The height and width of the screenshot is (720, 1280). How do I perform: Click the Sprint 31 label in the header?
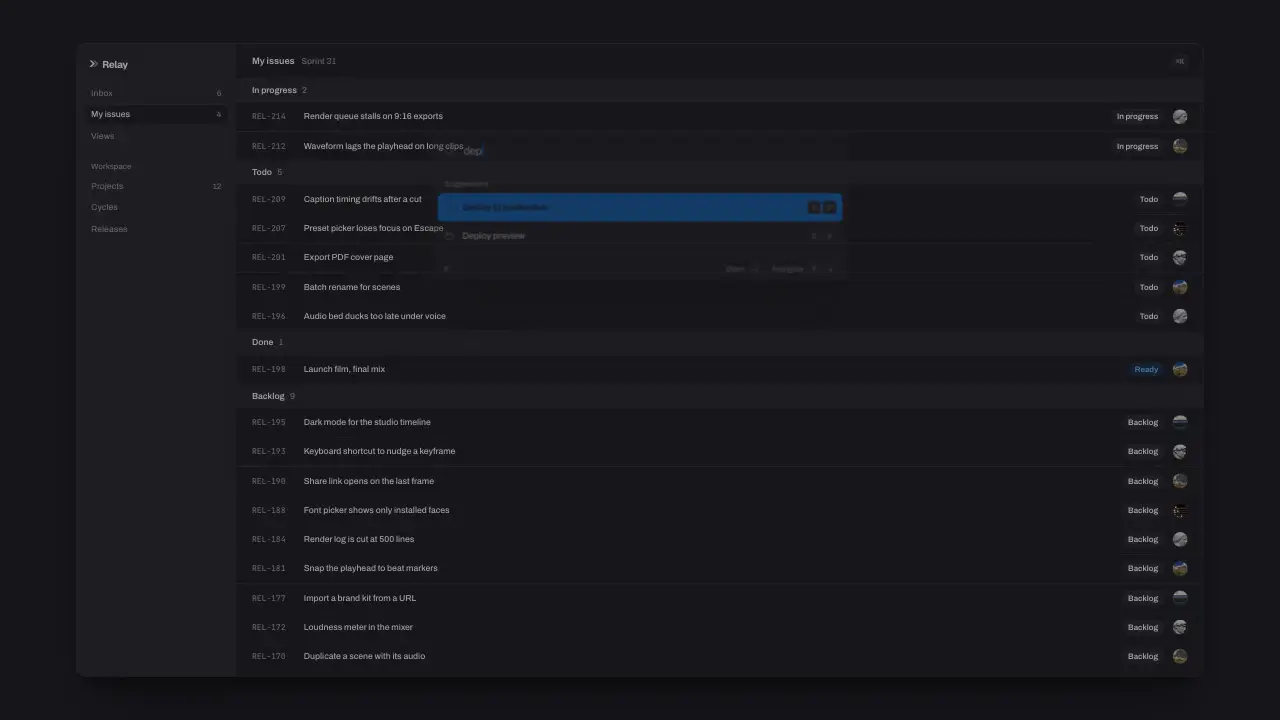click(319, 61)
